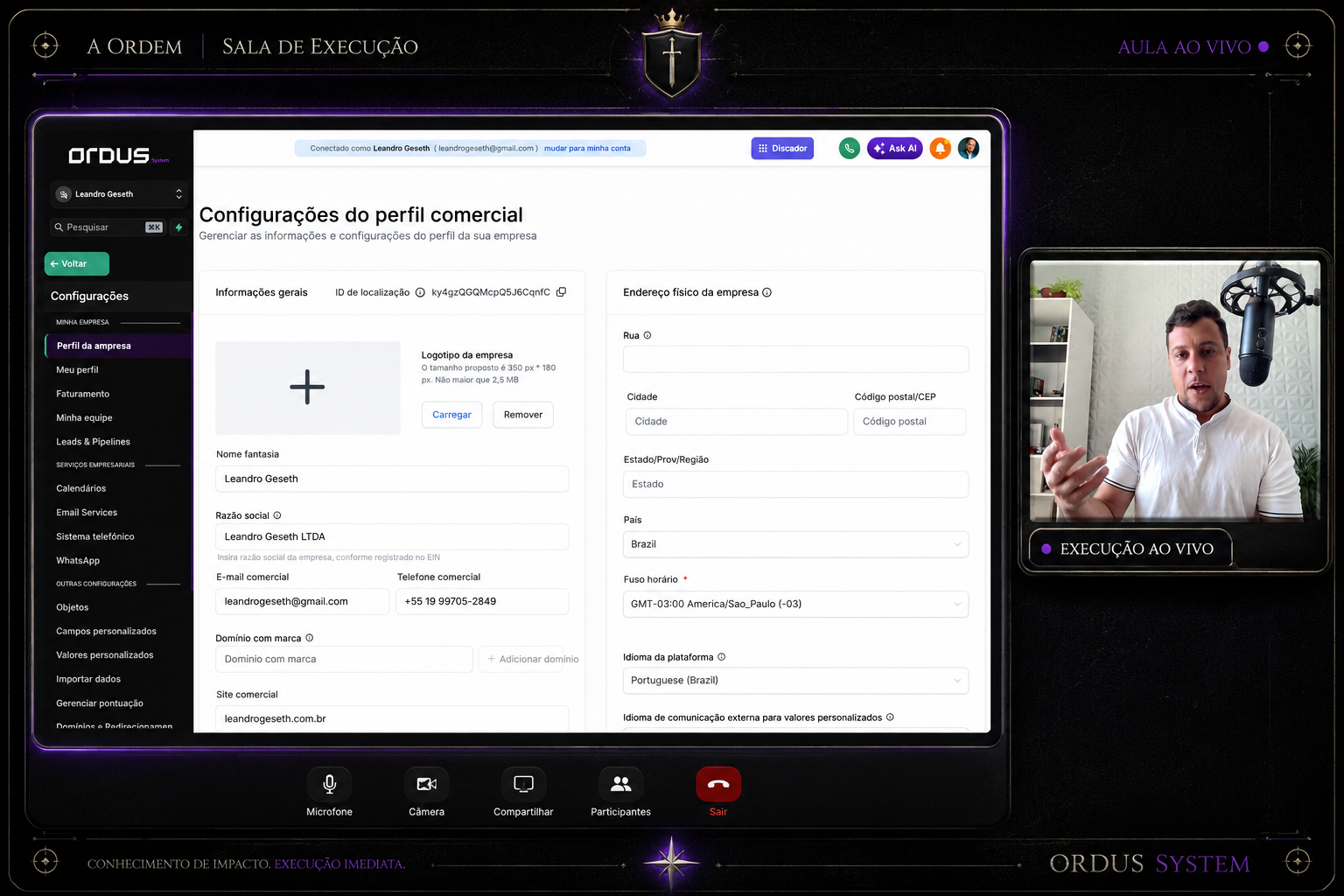Click the Remover logo button
1344x896 pixels.
(x=523, y=415)
